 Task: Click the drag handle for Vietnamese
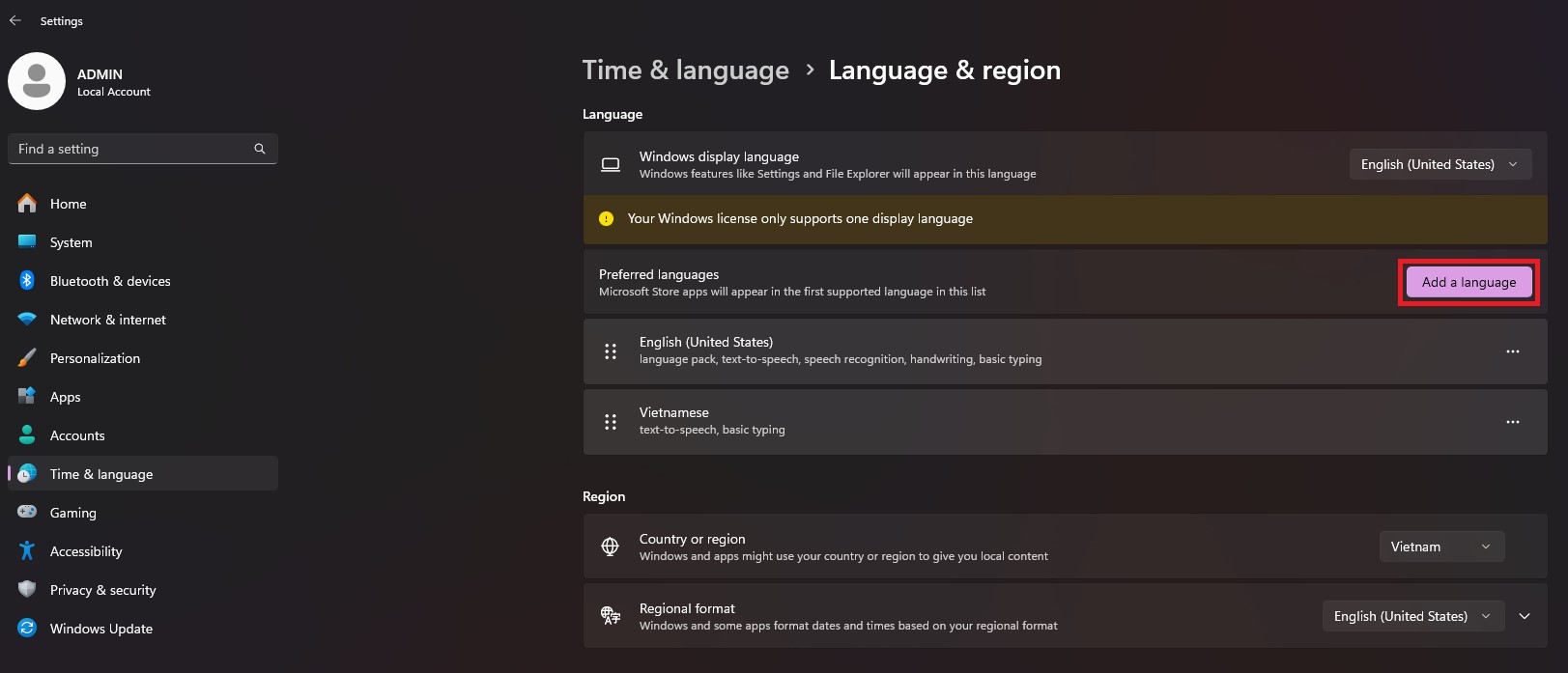click(611, 422)
